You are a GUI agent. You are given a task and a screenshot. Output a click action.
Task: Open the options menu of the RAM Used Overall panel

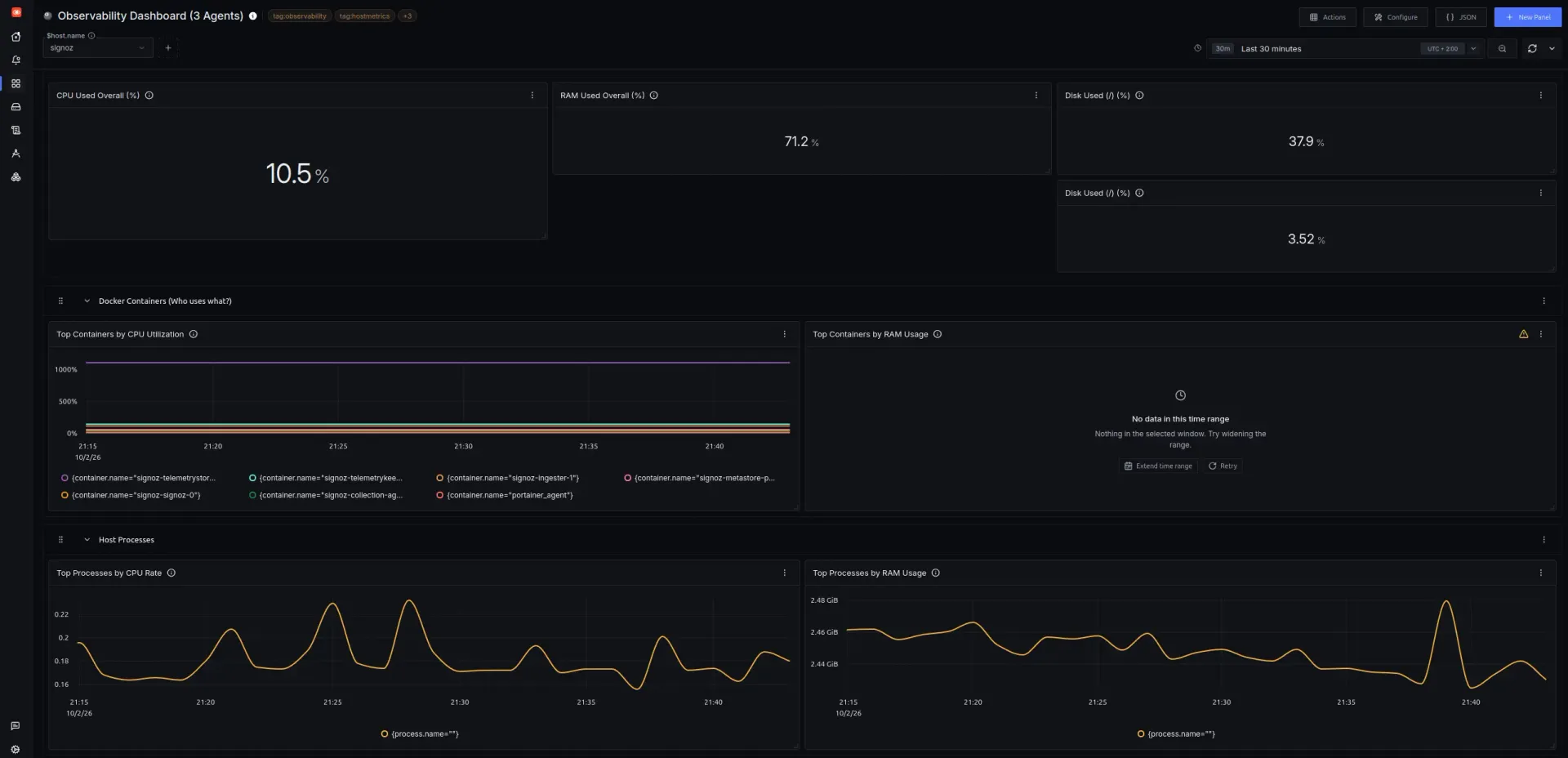[1036, 96]
